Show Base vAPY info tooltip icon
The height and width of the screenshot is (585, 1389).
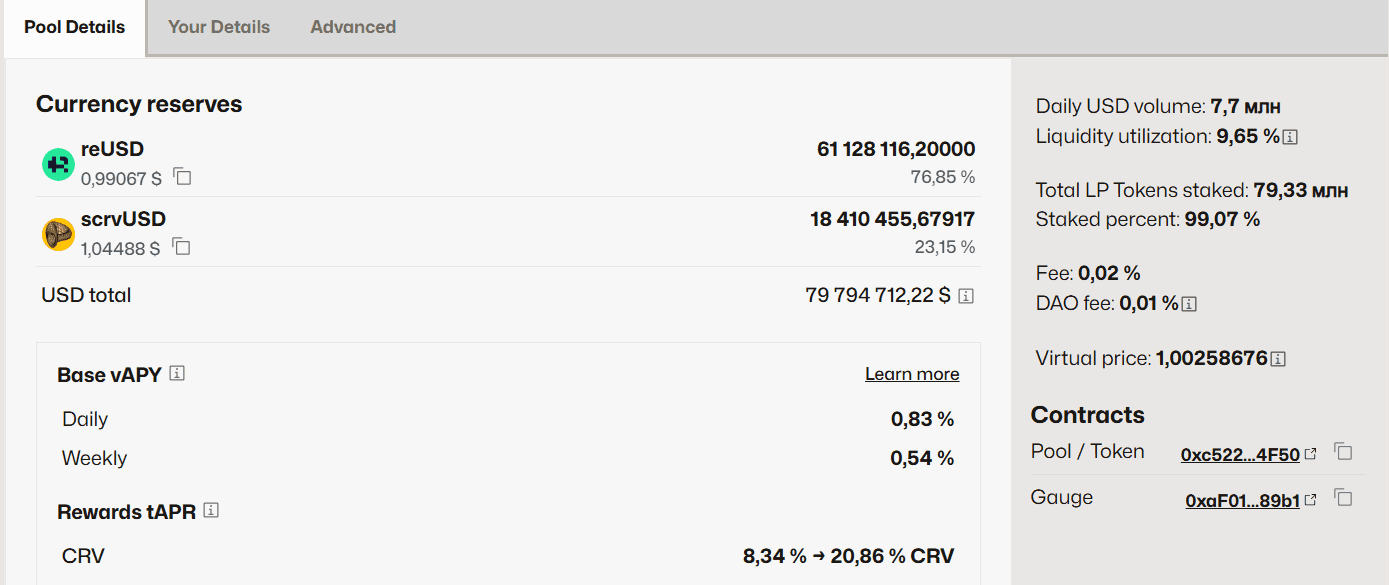(177, 373)
